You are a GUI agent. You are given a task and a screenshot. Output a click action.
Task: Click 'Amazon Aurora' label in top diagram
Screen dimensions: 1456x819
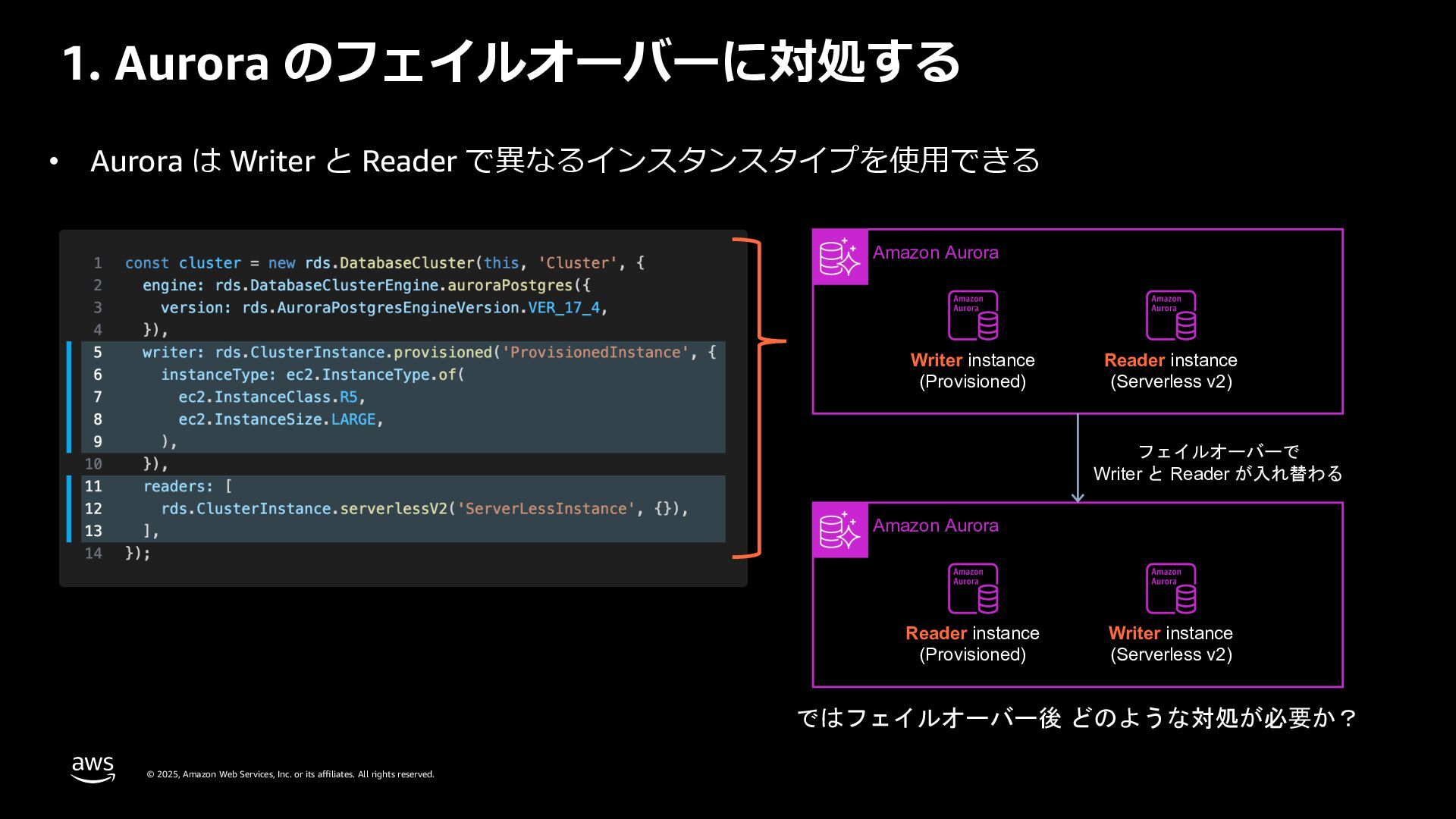click(x=936, y=253)
